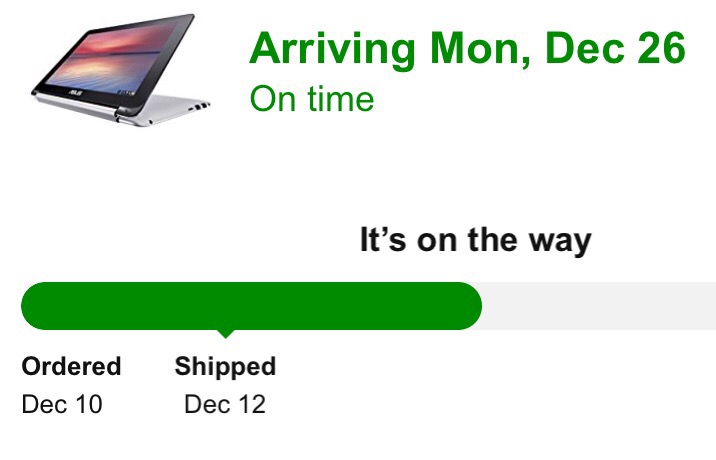
Task: Click the Shipped pointer triangle marker
Action: [x=225, y=334]
